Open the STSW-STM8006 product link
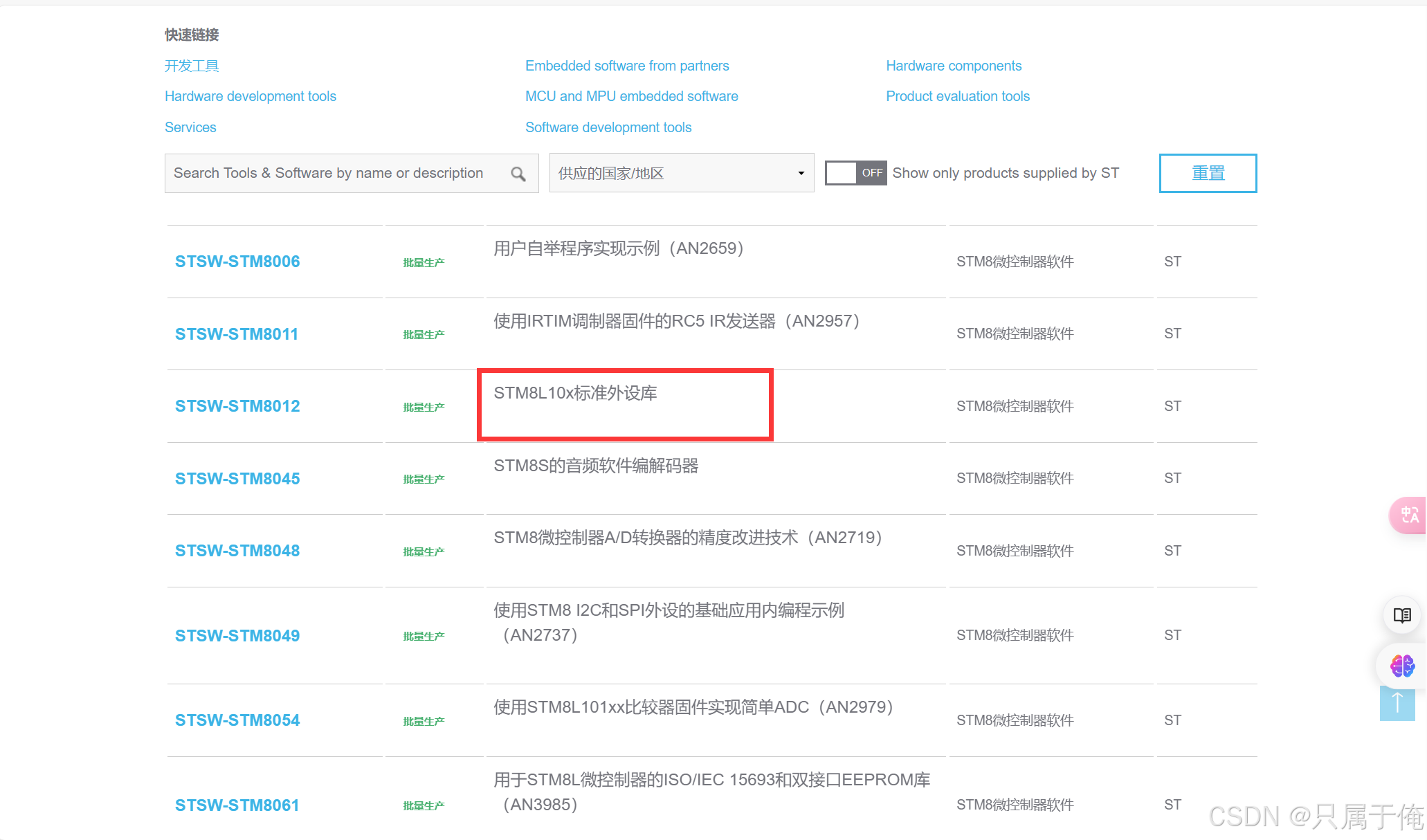1427x840 pixels. click(237, 262)
